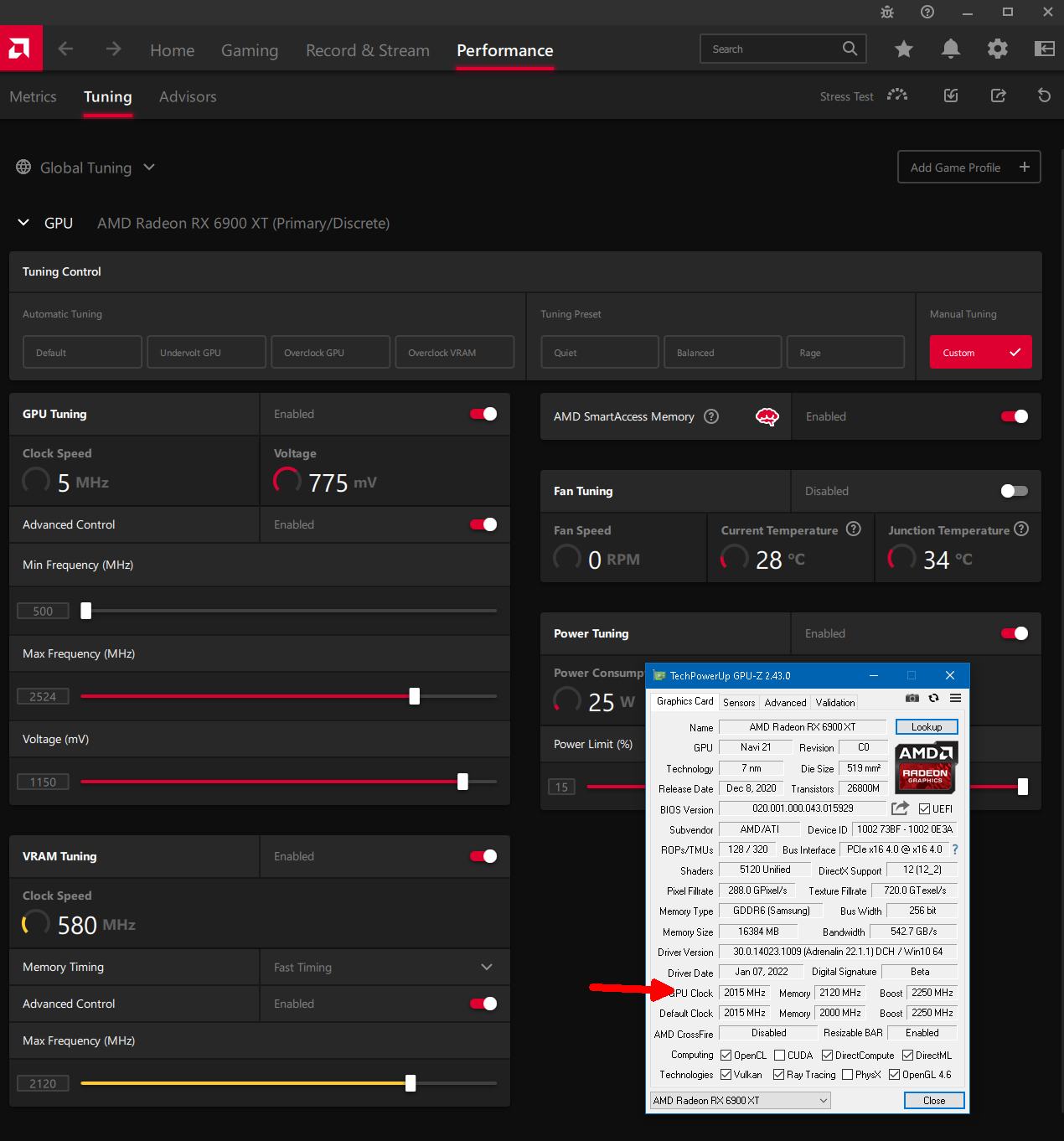The height and width of the screenshot is (1141, 1064).
Task: Switch to GPU-Z Sensors tab
Action: (x=739, y=702)
